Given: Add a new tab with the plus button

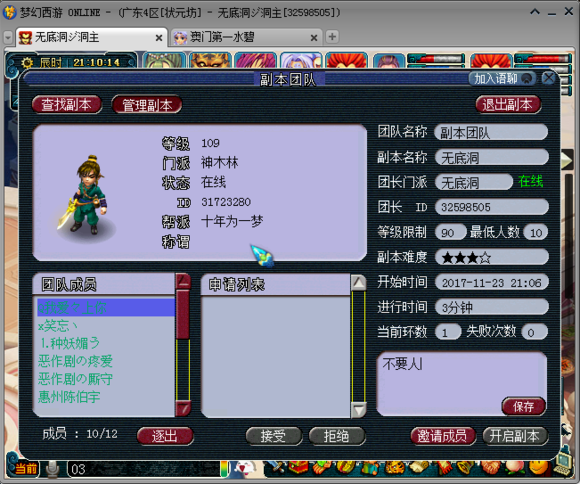Looking at the screenshot, I should tap(332, 37).
